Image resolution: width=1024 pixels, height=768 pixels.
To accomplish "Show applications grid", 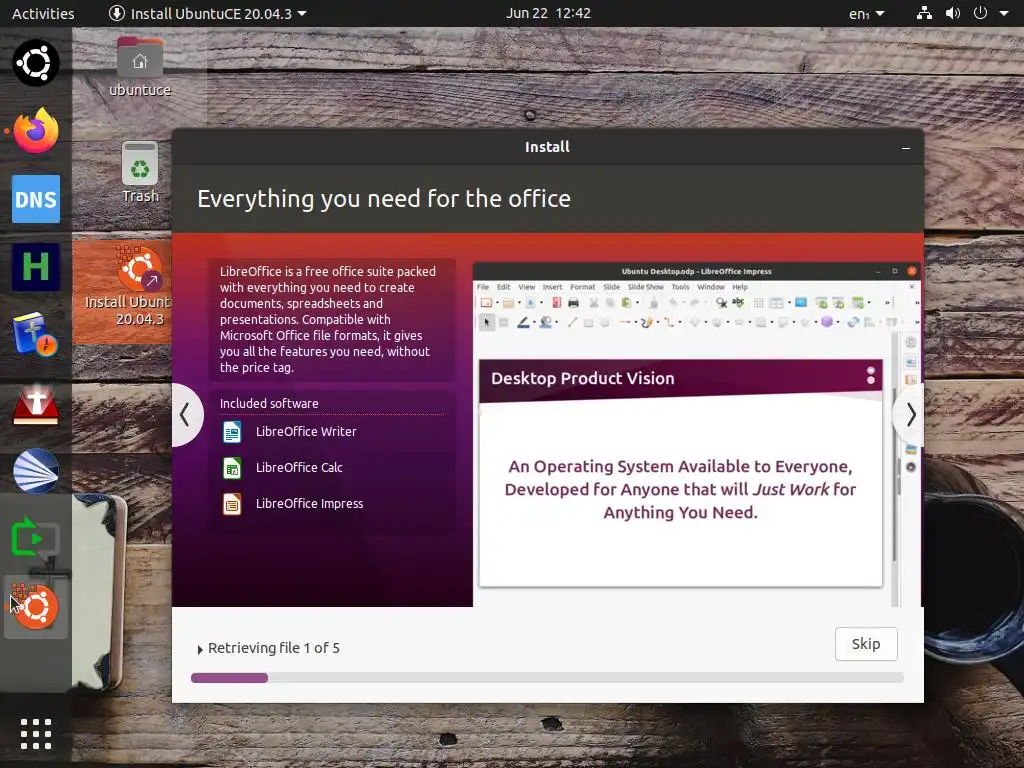I will (36, 734).
